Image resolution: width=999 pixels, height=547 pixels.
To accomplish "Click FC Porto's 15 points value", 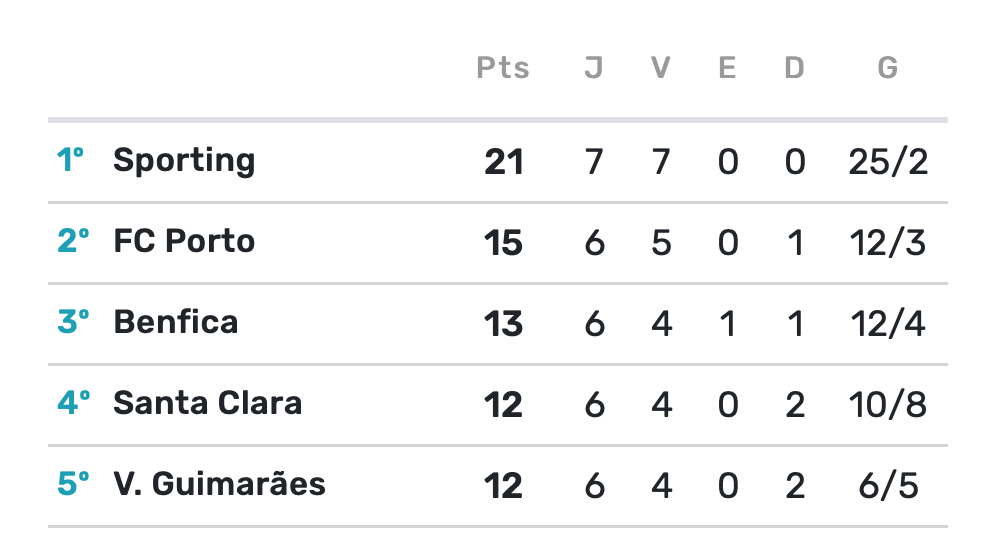I will point(503,243).
